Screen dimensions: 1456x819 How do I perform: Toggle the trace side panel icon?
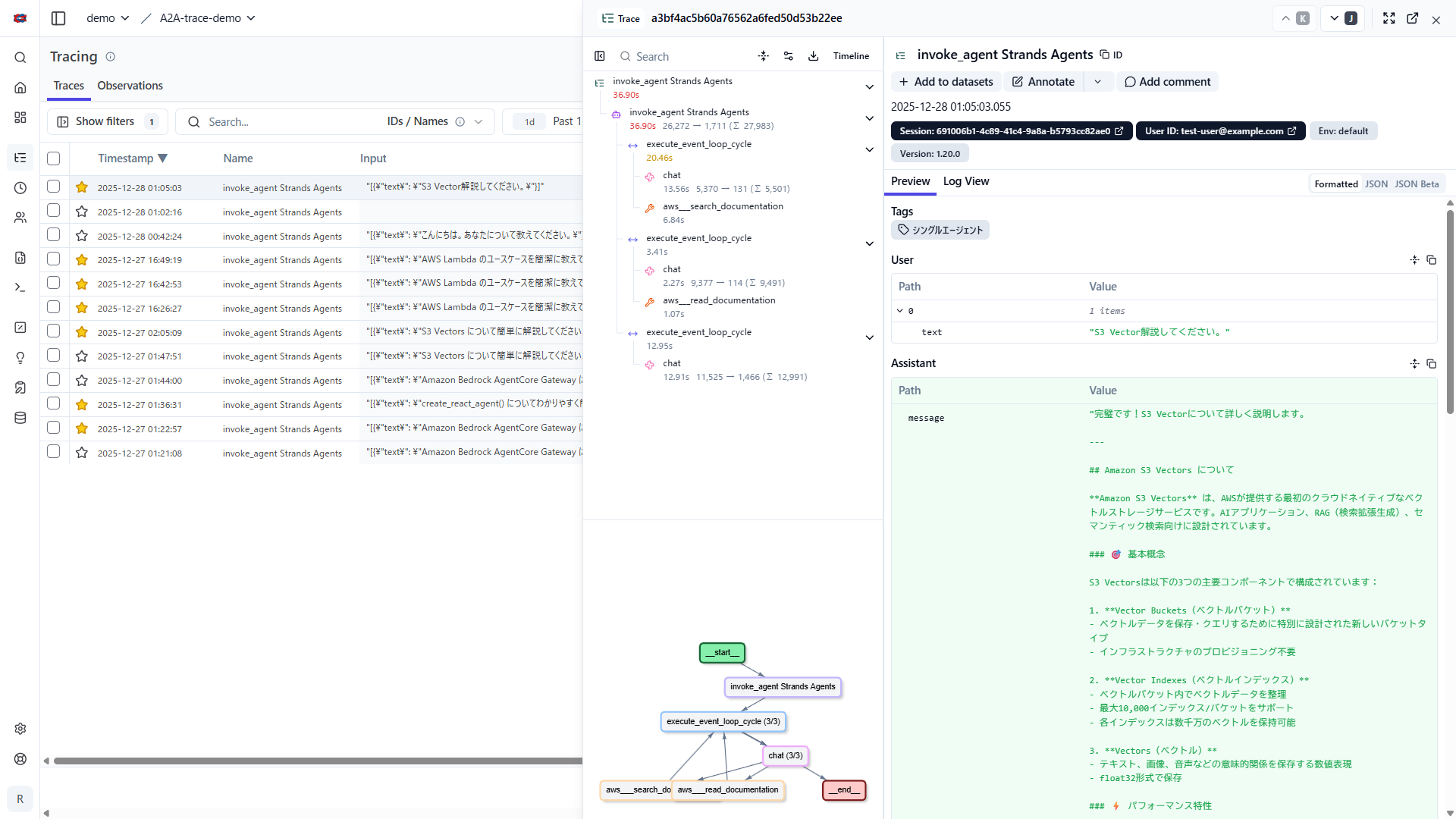coord(600,56)
